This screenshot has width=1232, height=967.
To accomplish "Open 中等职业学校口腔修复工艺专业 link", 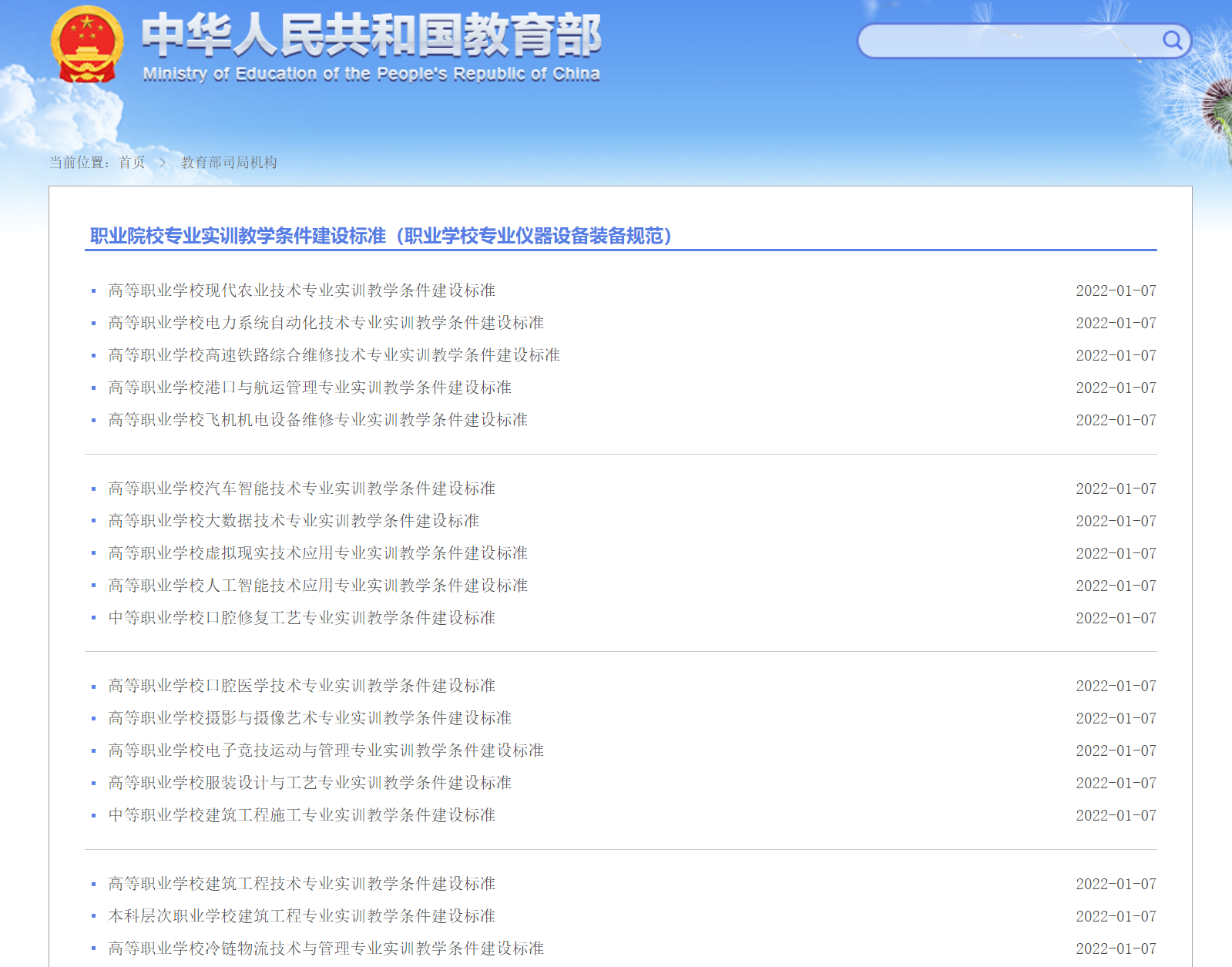I will (x=301, y=618).
